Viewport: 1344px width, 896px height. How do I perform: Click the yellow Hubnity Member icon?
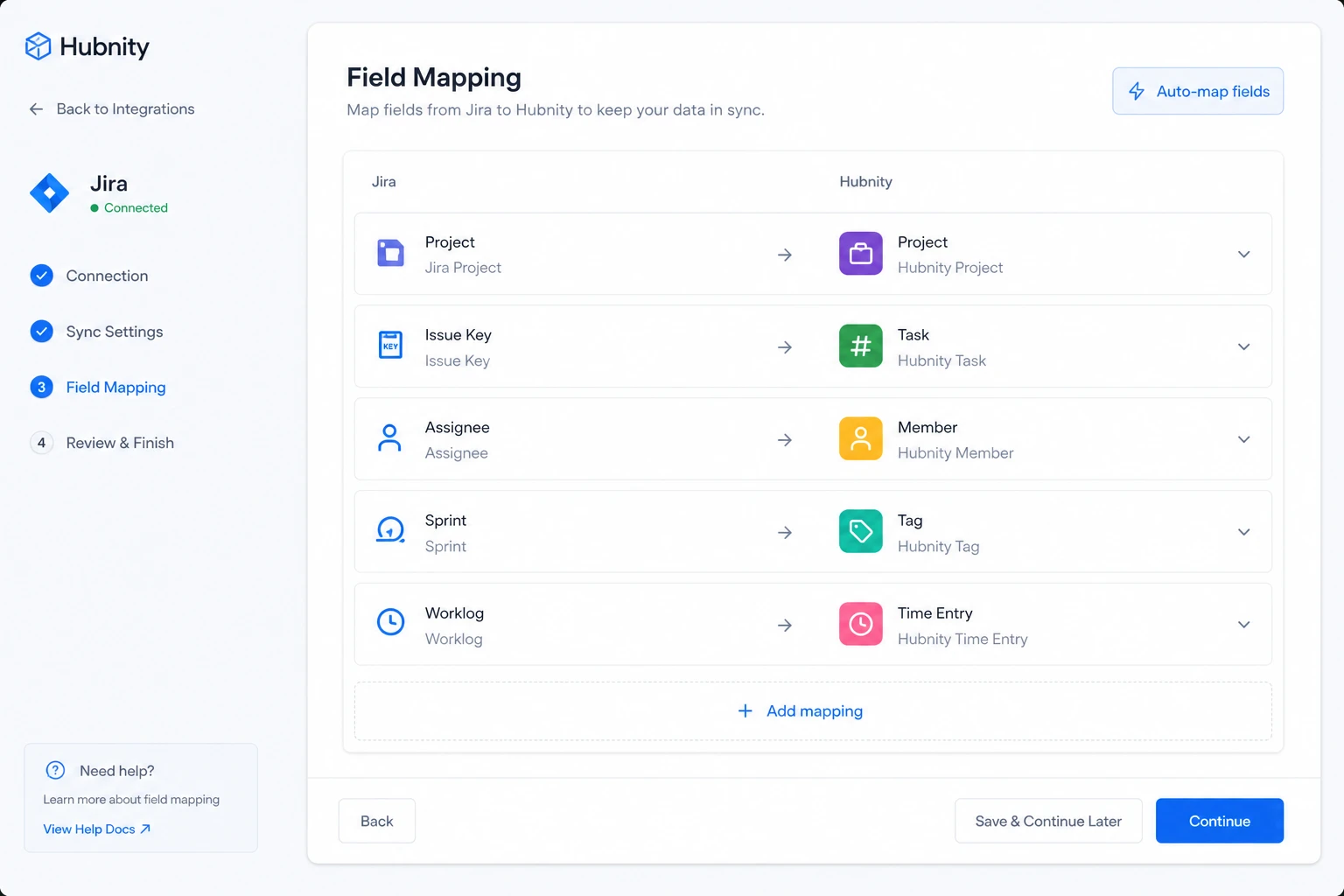click(861, 439)
